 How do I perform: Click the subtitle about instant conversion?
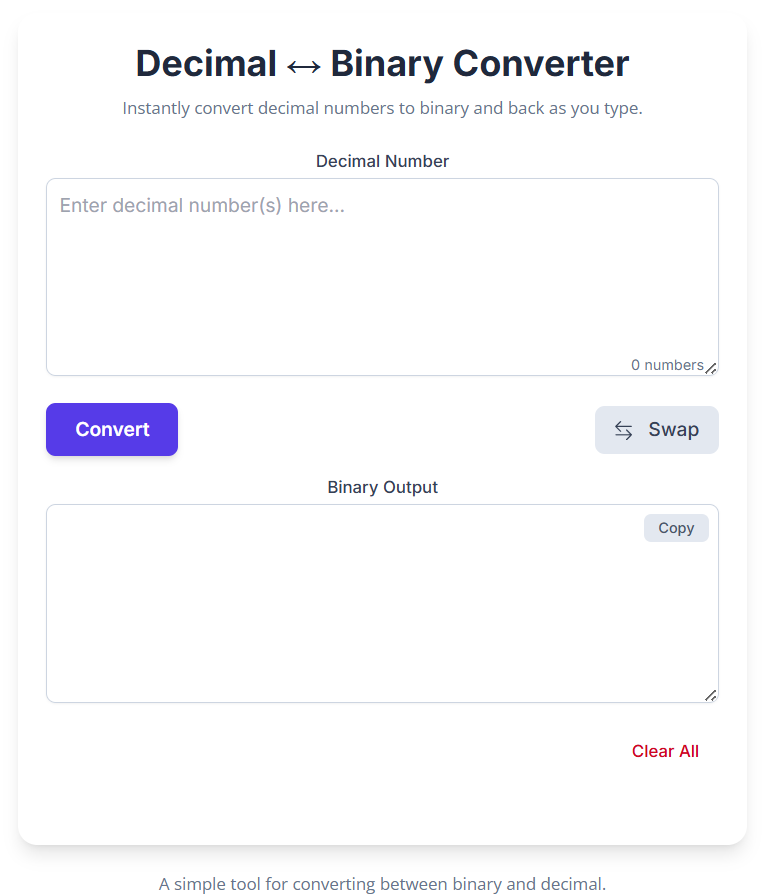point(382,108)
